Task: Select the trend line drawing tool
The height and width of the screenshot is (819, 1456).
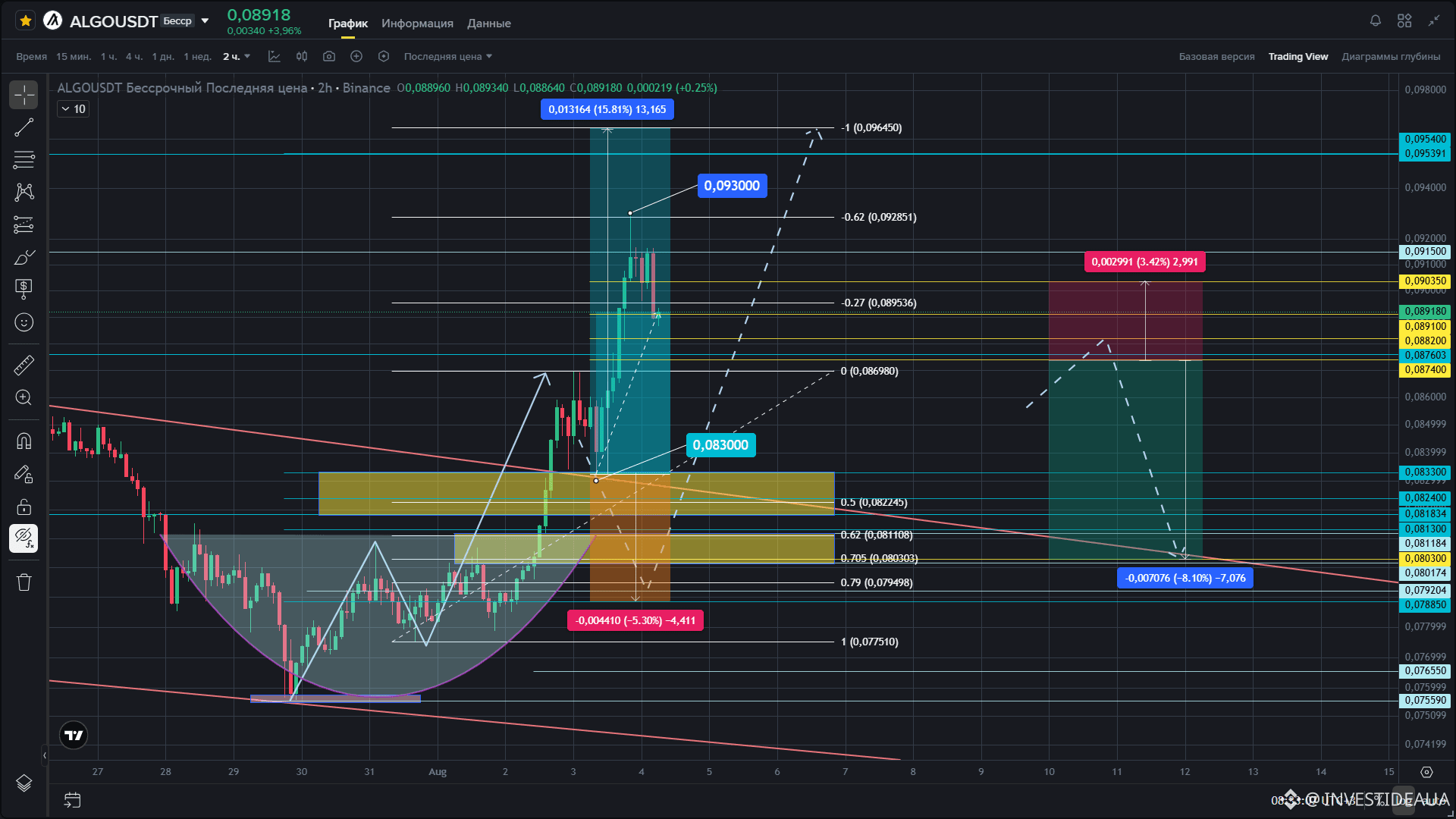Action: point(24,127)
